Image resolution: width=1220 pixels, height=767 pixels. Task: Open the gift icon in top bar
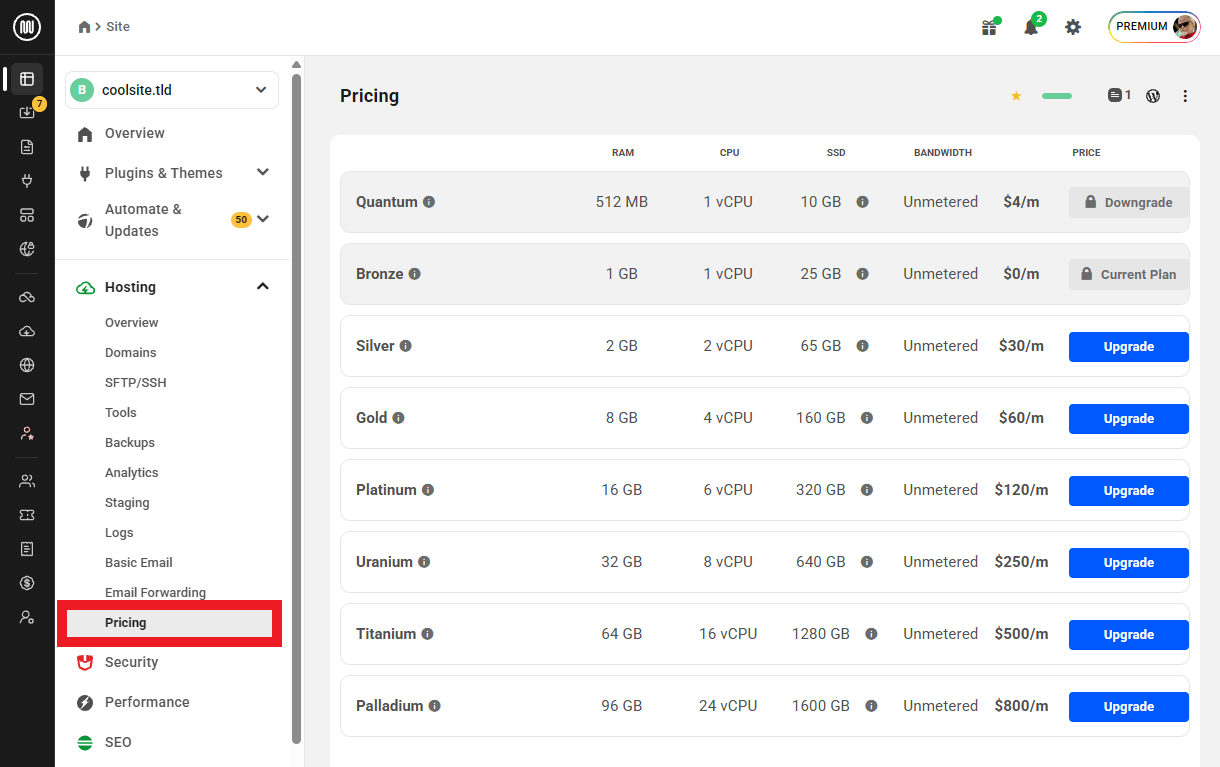tap(989, 27)
